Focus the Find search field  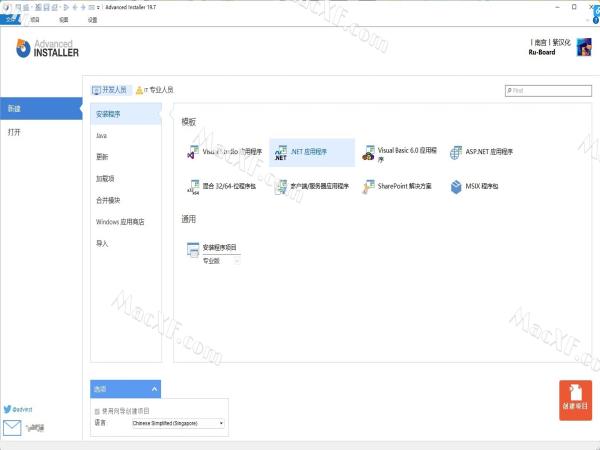(548, 91)
